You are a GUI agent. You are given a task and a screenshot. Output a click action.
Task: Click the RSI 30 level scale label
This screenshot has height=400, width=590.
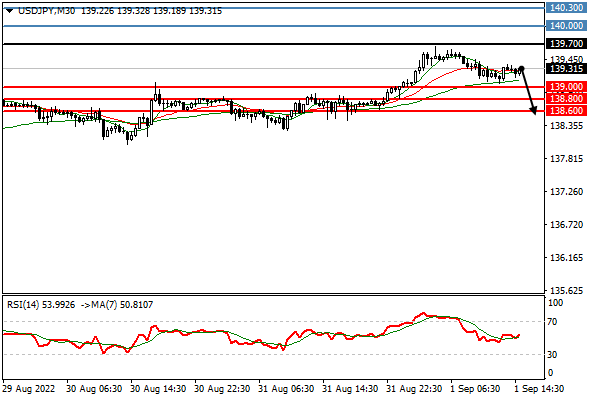553,354
